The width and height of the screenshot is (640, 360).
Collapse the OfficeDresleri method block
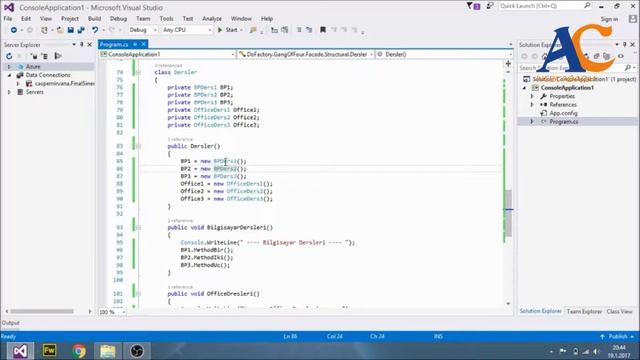coord(138,294)
